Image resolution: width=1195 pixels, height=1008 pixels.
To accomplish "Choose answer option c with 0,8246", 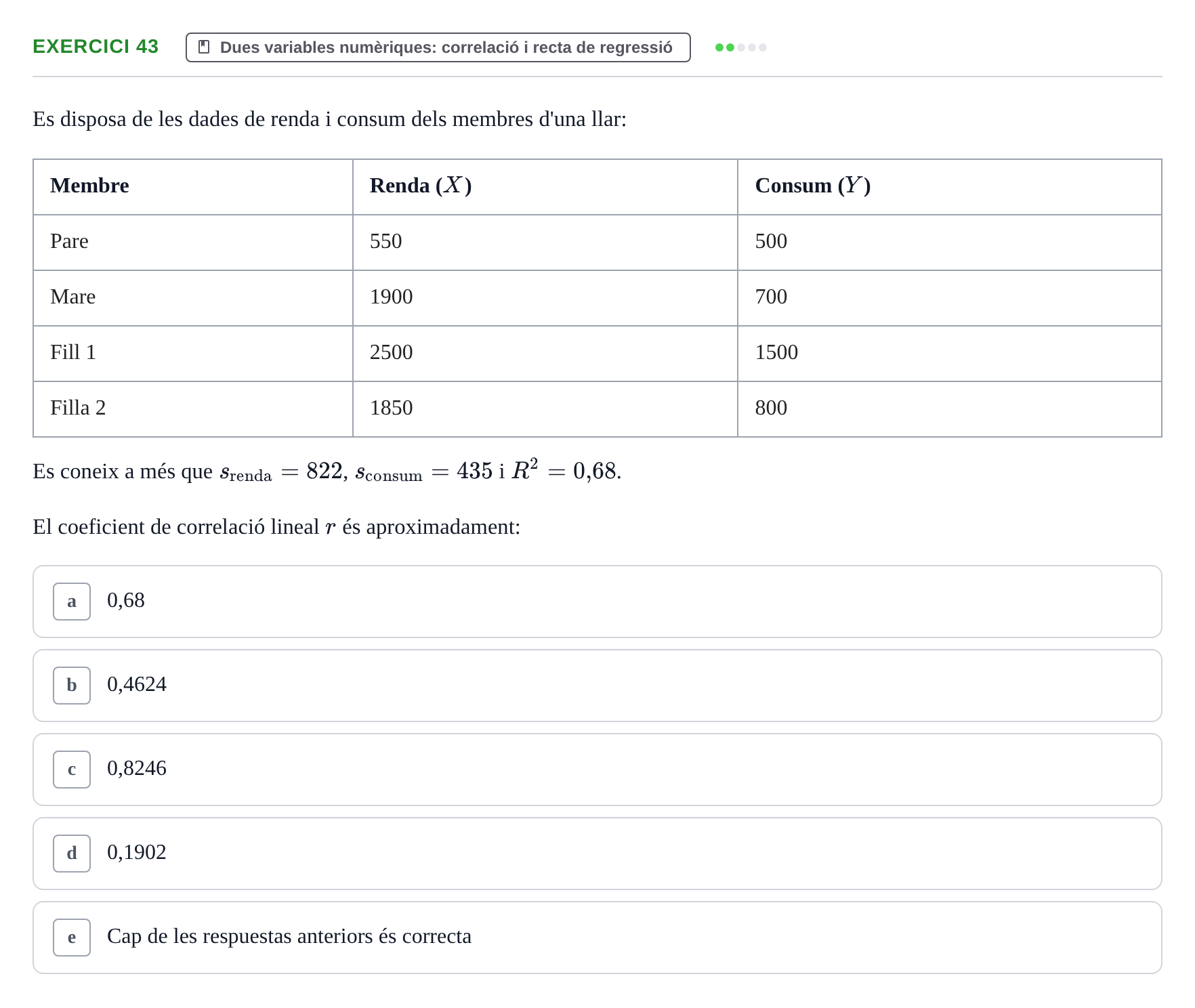I will [597, 770].
